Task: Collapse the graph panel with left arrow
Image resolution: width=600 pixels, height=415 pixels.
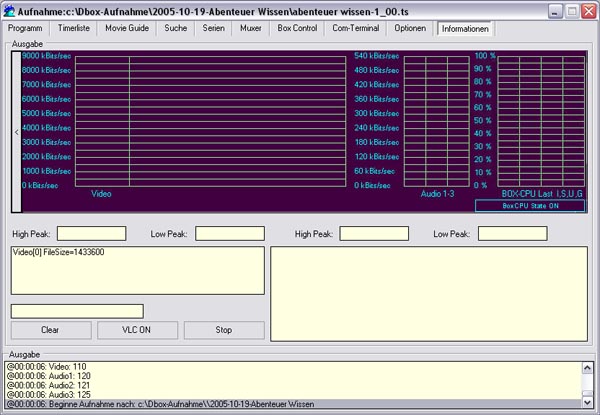Action: click(x=16, y=131)
